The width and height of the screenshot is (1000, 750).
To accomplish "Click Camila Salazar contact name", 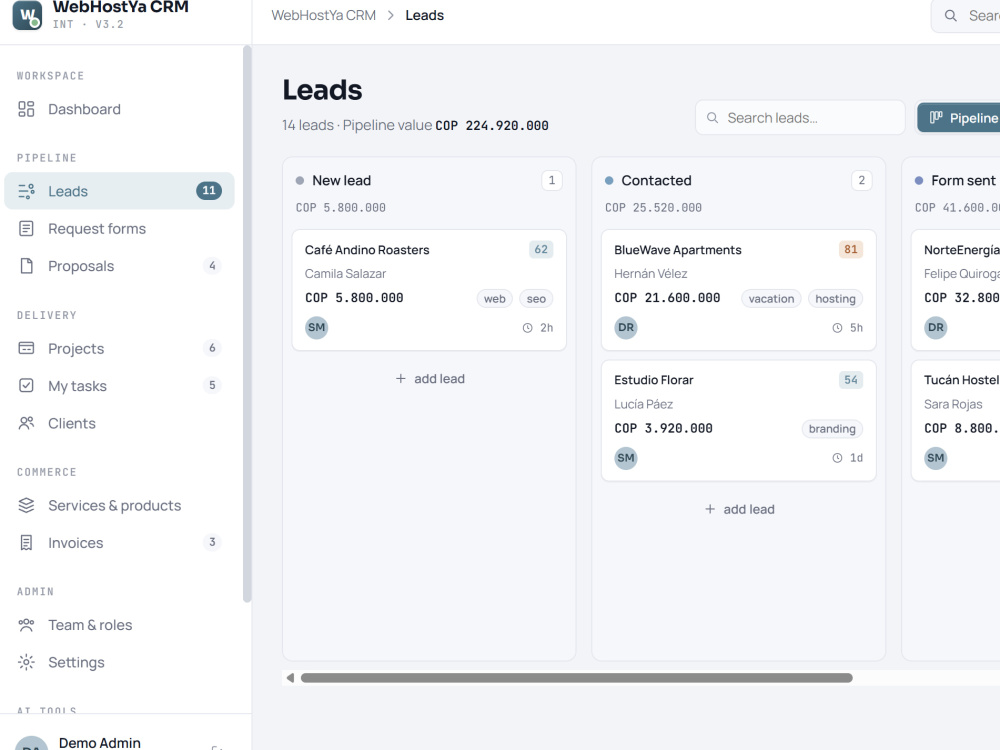I will tap(345, 274).
